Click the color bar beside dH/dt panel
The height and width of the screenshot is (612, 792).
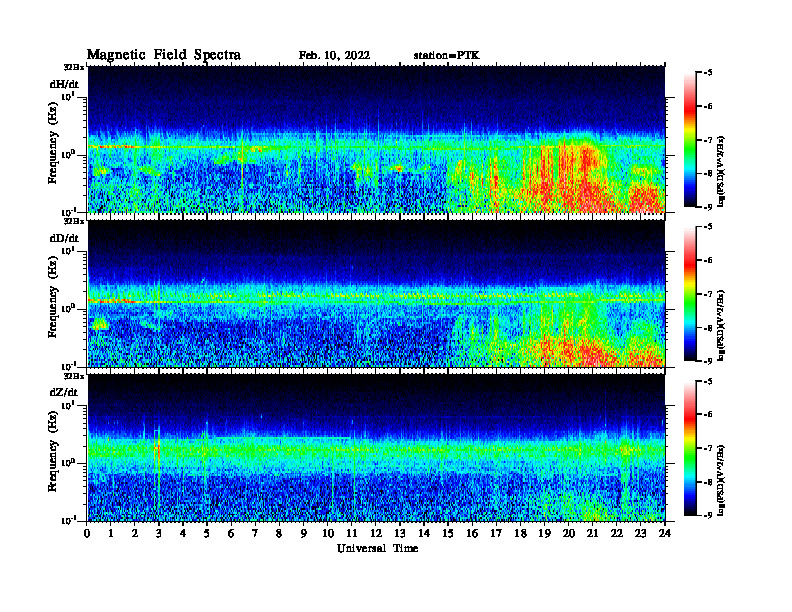[690, 140]
